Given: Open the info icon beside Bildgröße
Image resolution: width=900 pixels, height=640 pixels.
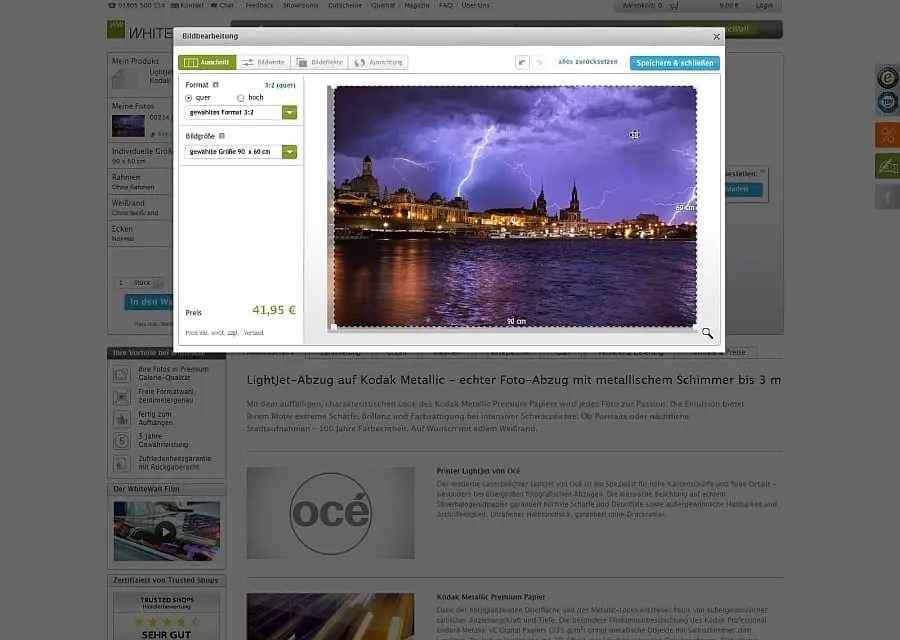Looking at the screenshot, I should pos(222,136).
